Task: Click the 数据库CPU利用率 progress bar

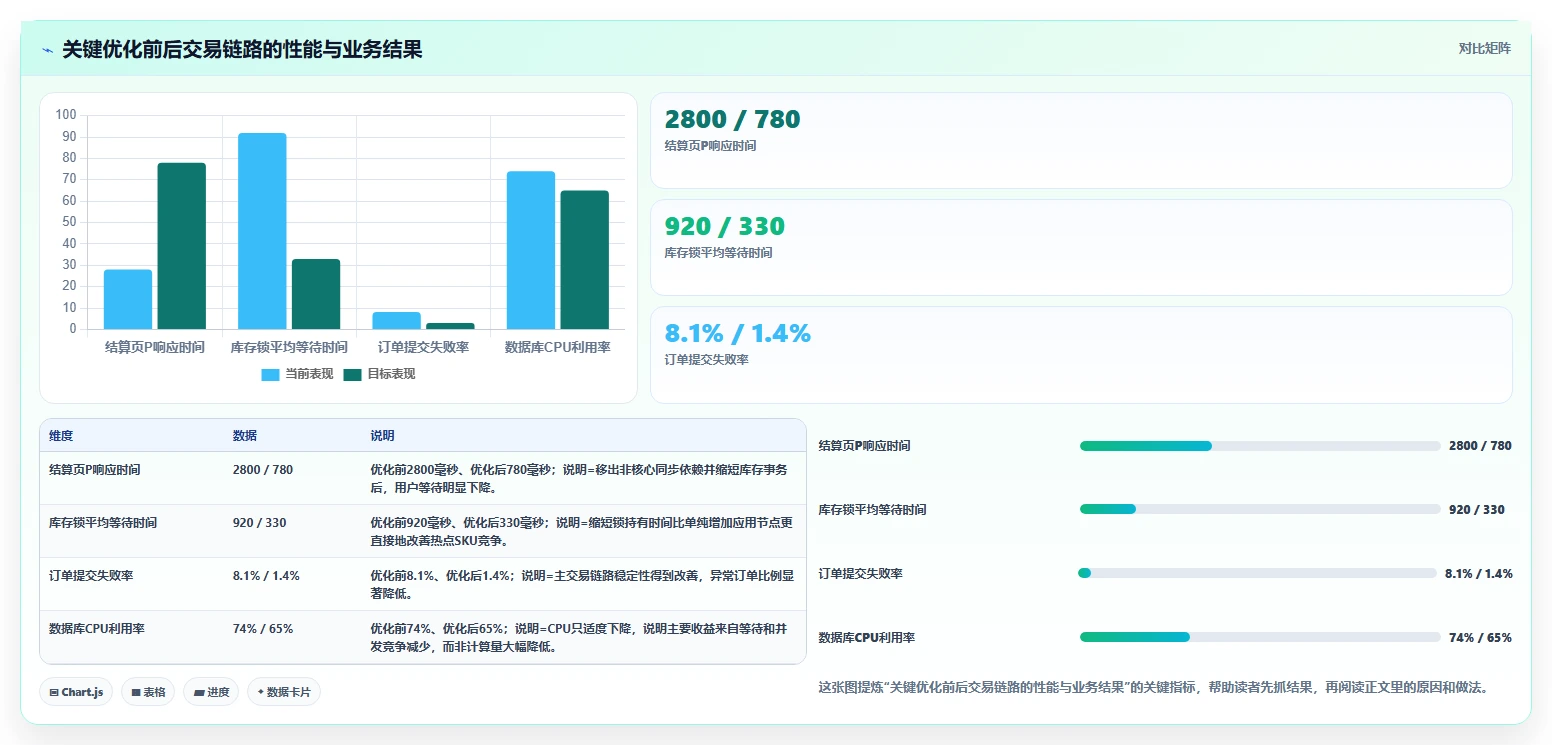Action: tap(1260, 637)
